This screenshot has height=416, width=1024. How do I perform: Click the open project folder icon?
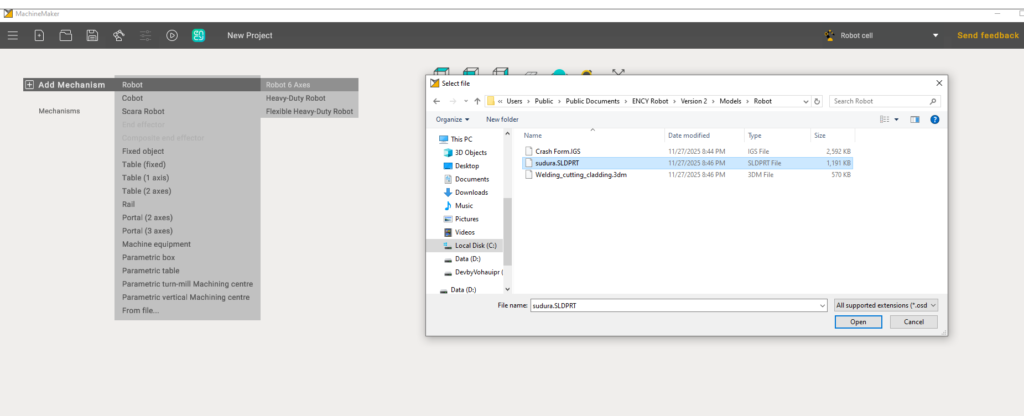[x=66, y=35]
